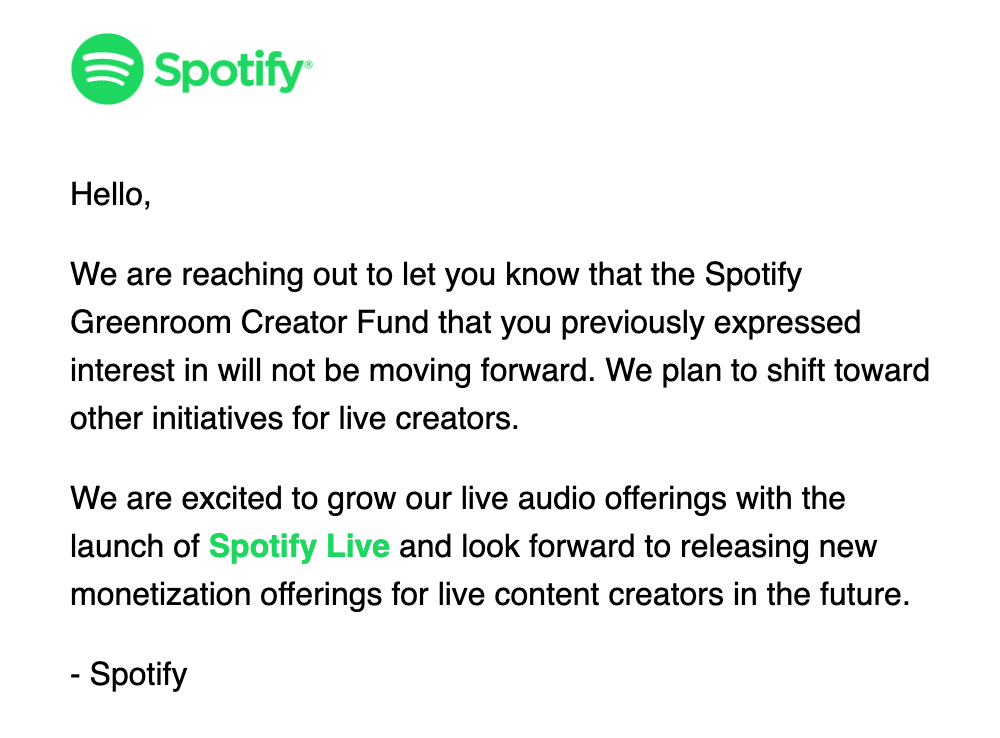
Task: Click the "Hello," greeting line
Action: 110,194
